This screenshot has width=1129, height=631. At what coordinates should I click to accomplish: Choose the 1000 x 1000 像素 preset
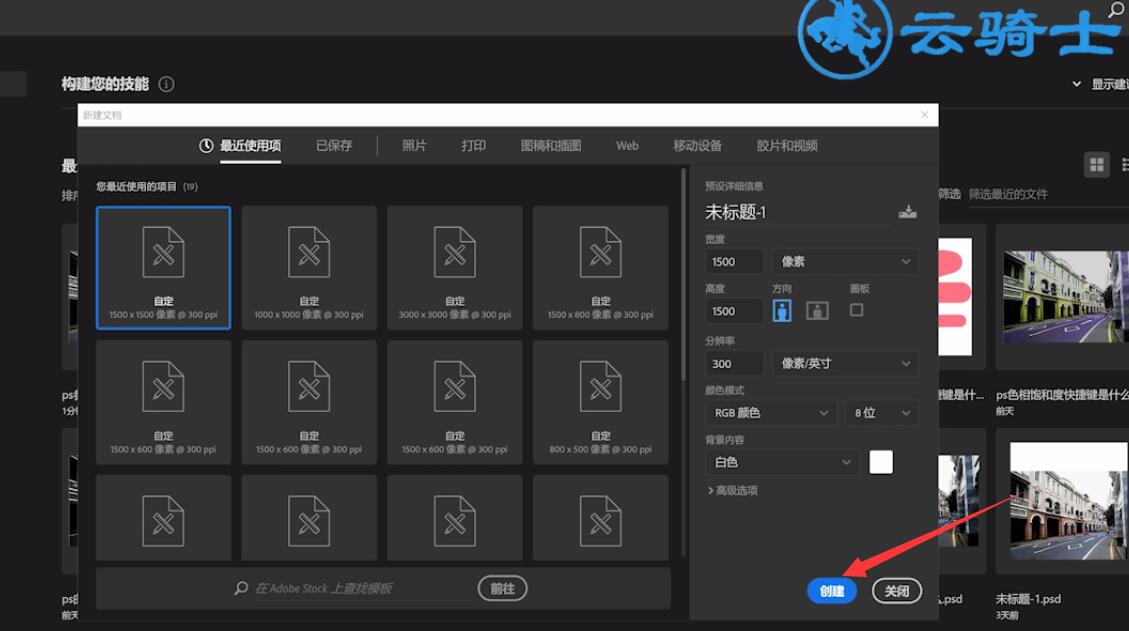coord(309,268)
